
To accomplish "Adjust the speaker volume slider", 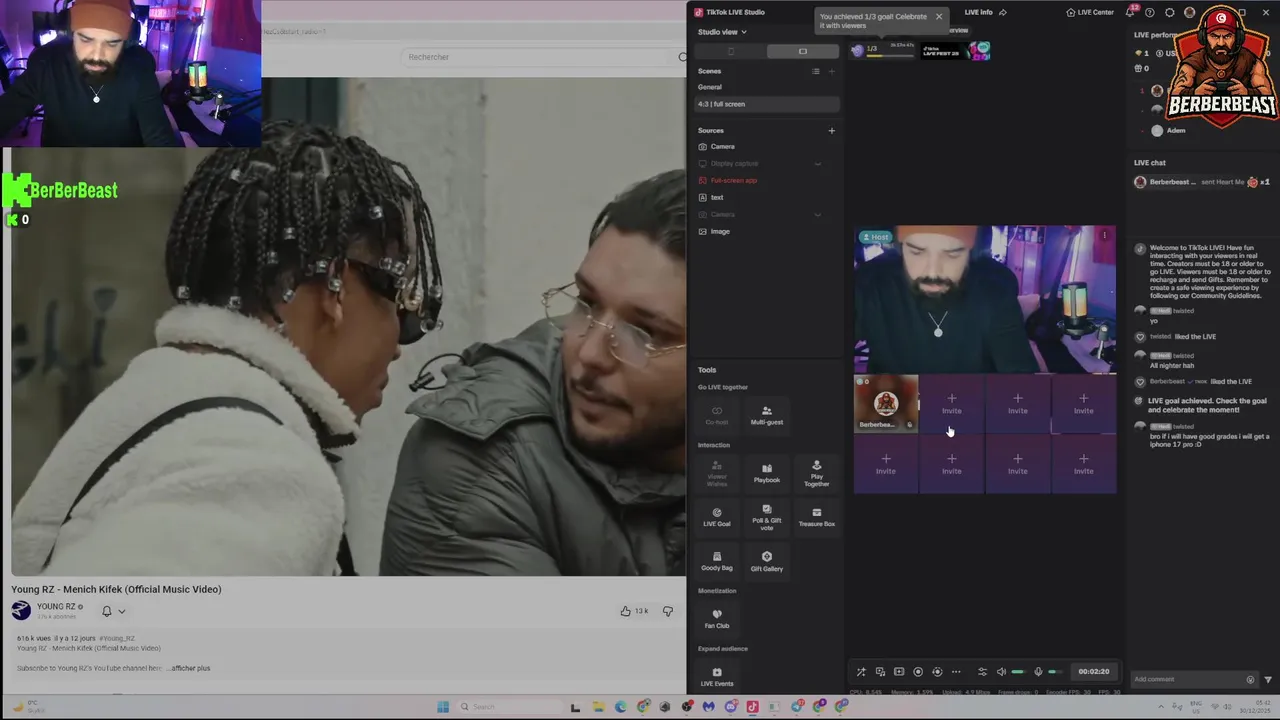I will (x=1017, y=672).
